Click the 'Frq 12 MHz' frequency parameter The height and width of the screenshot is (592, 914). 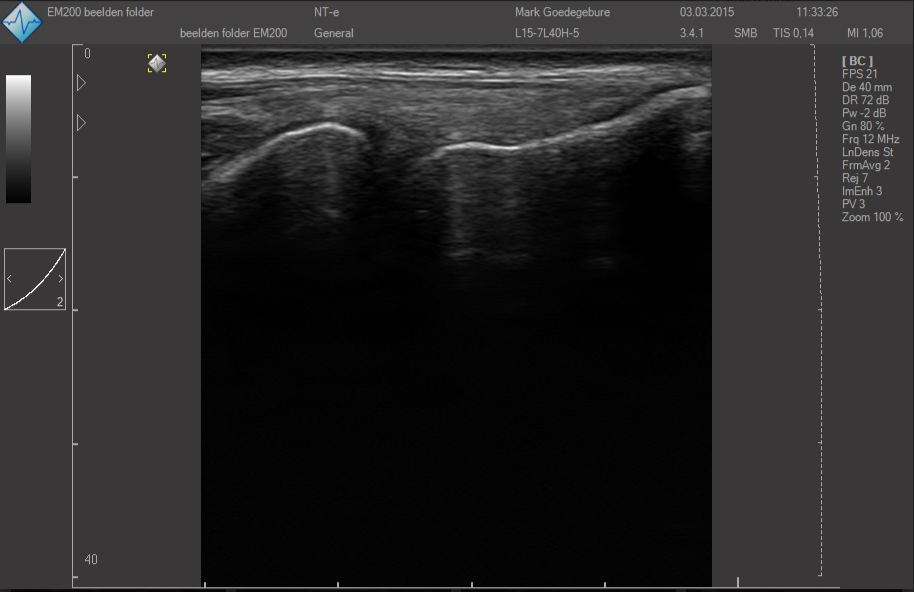pyautogui.click(x=870, y=139)
